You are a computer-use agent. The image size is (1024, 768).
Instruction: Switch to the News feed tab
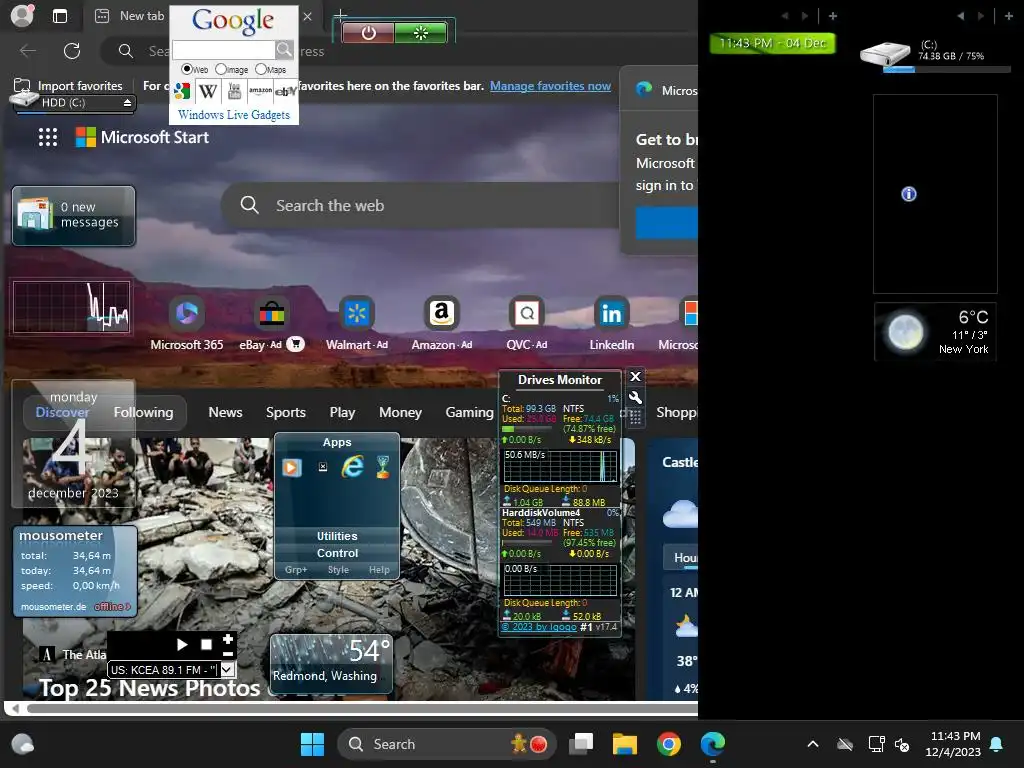pos(225,412)
